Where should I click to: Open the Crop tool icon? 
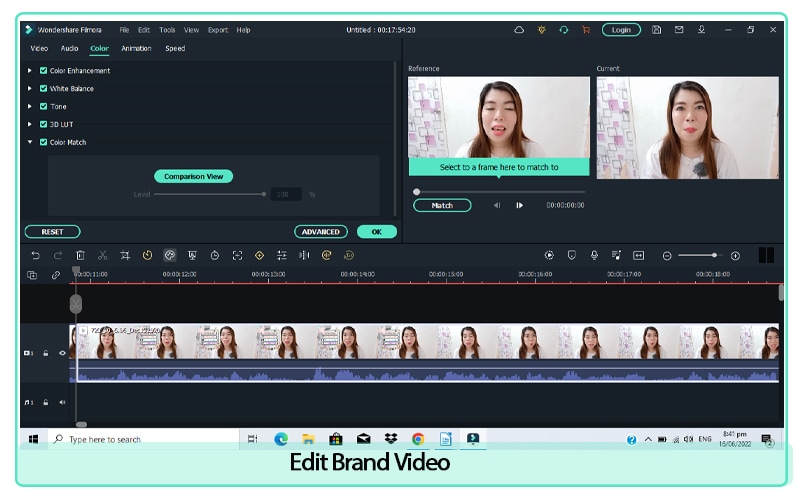(x=125, y=256)
